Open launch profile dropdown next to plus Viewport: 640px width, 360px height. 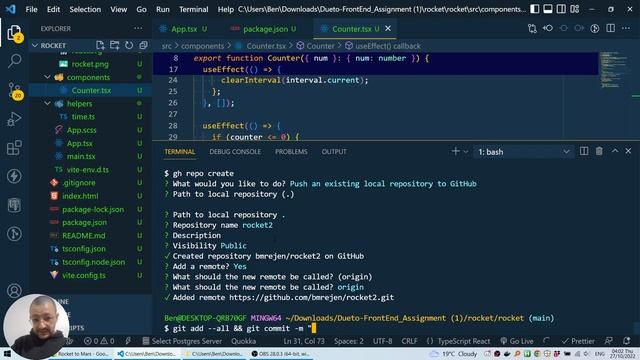466,152
